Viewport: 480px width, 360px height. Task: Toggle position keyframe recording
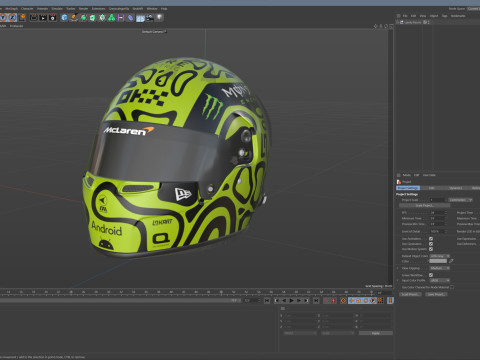coord(351,301)
